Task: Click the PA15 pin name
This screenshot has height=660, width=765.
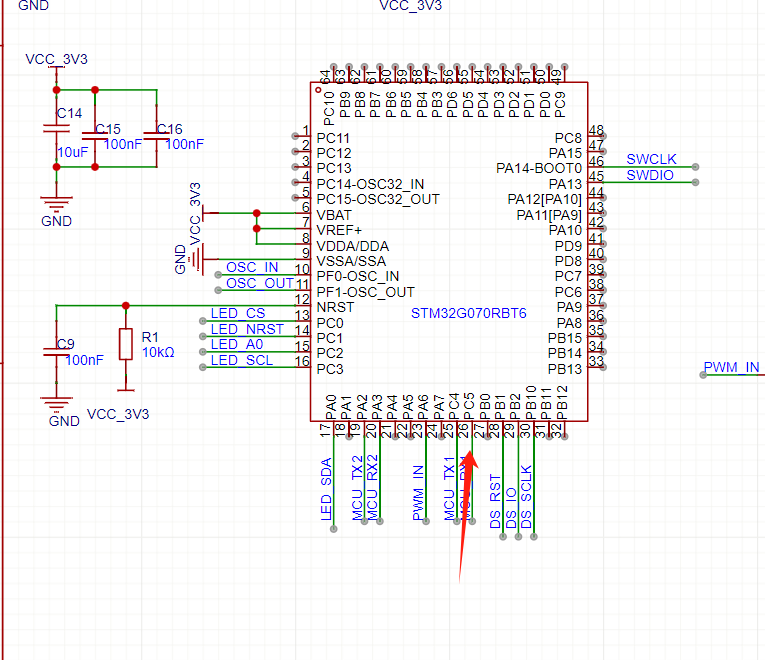Action: (x=565, y=153)
